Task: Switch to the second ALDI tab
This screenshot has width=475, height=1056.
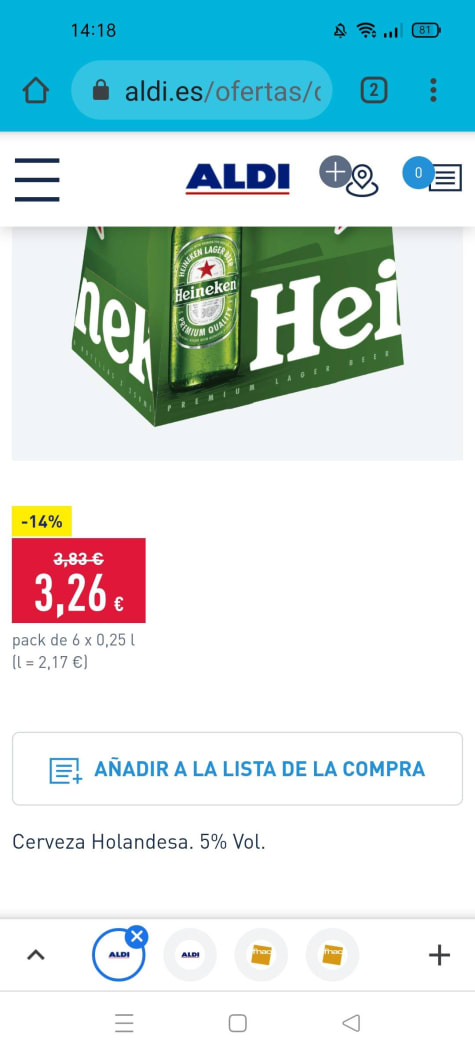Action: (x=191, y=955)
